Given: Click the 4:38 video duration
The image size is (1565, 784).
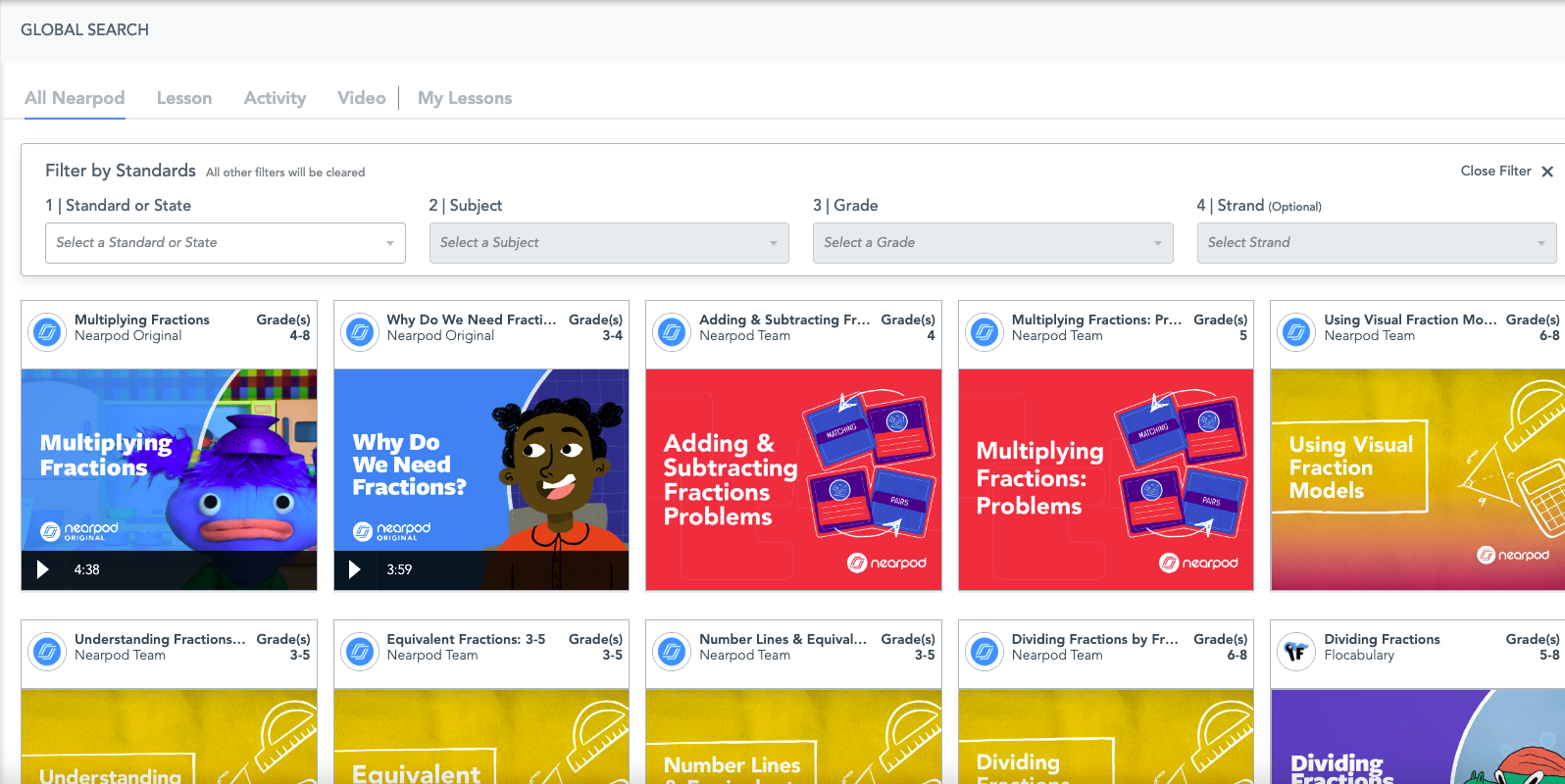Looking at the screenshot, I should (86, 569).
